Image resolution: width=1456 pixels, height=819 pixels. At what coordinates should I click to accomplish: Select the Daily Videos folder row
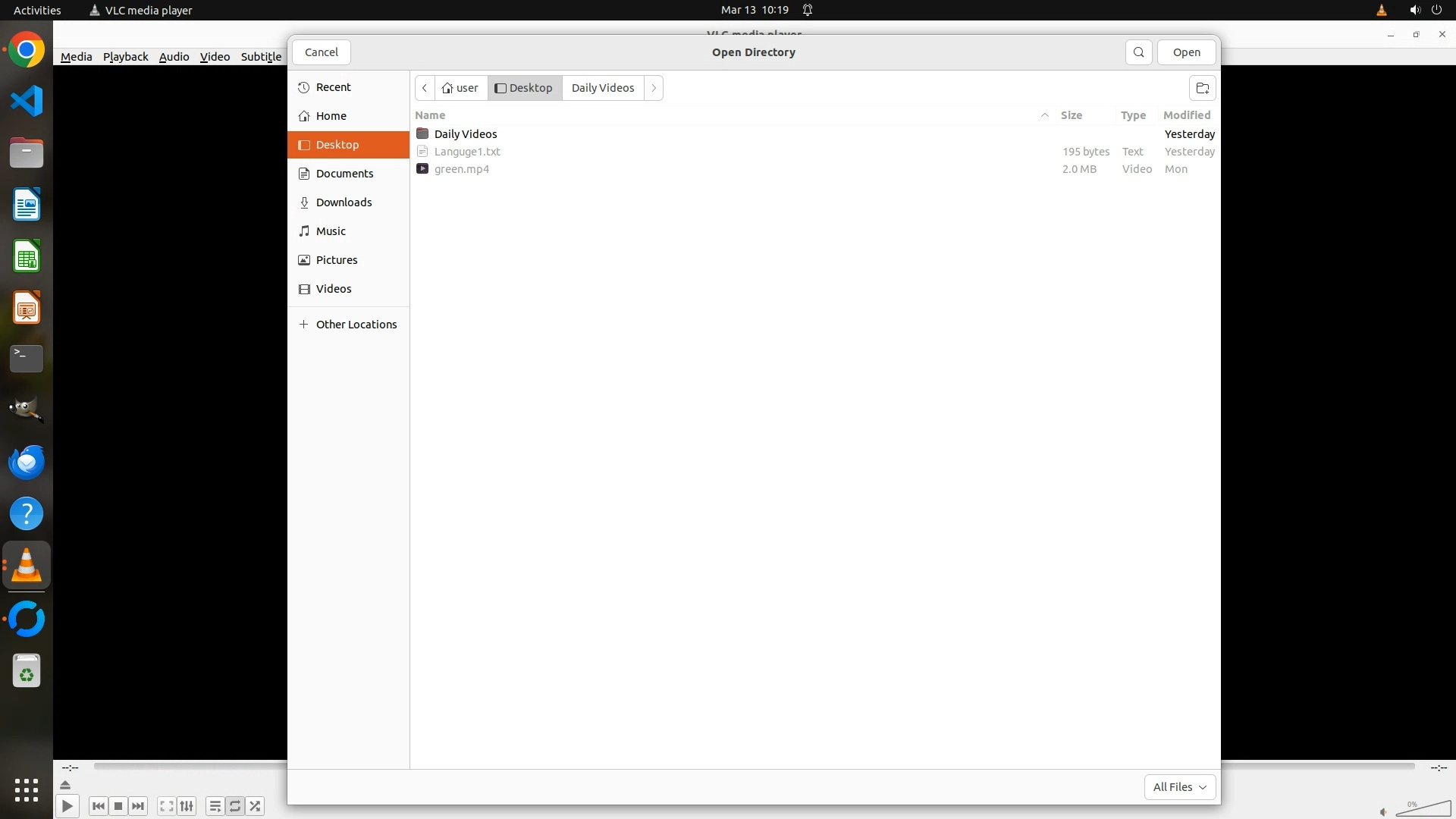coord(466,134)
